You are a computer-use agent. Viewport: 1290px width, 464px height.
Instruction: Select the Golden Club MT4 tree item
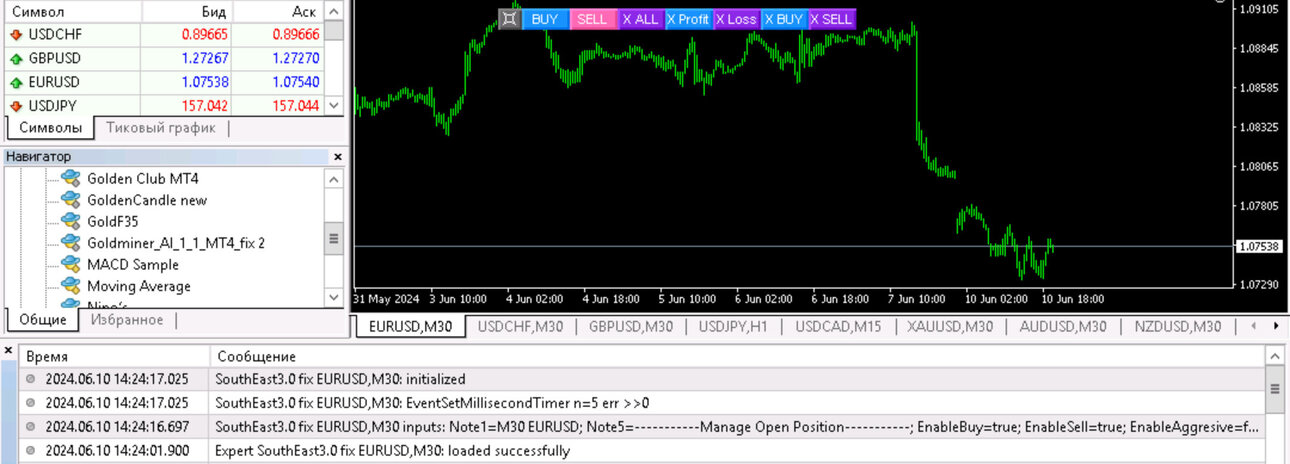[143, 178]
